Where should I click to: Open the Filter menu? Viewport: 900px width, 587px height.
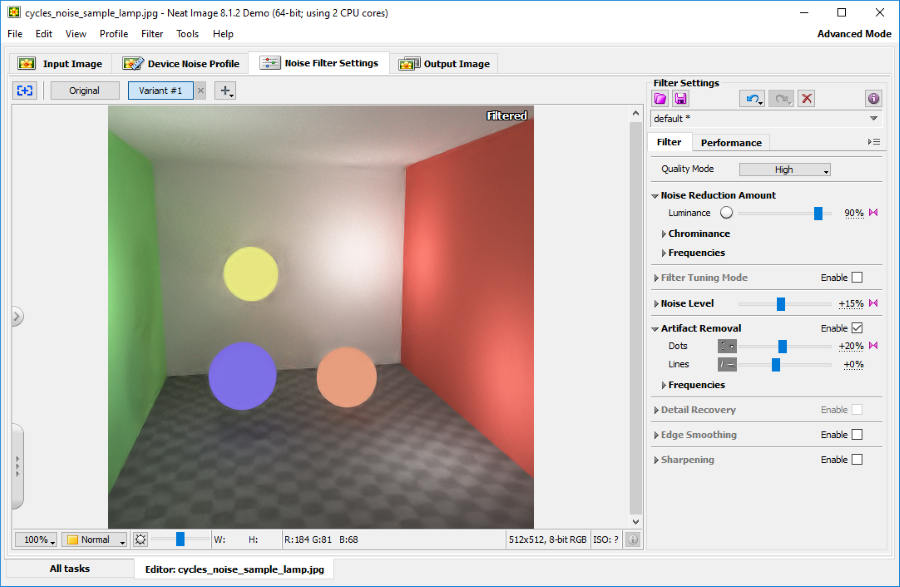152,34
